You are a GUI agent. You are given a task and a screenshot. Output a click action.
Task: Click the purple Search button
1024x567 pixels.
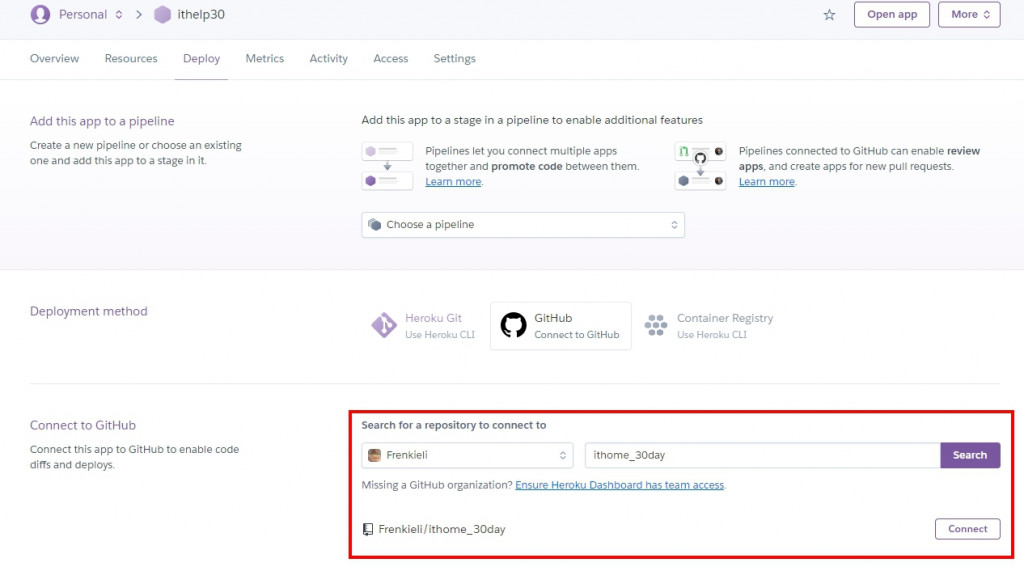point(970,455)
